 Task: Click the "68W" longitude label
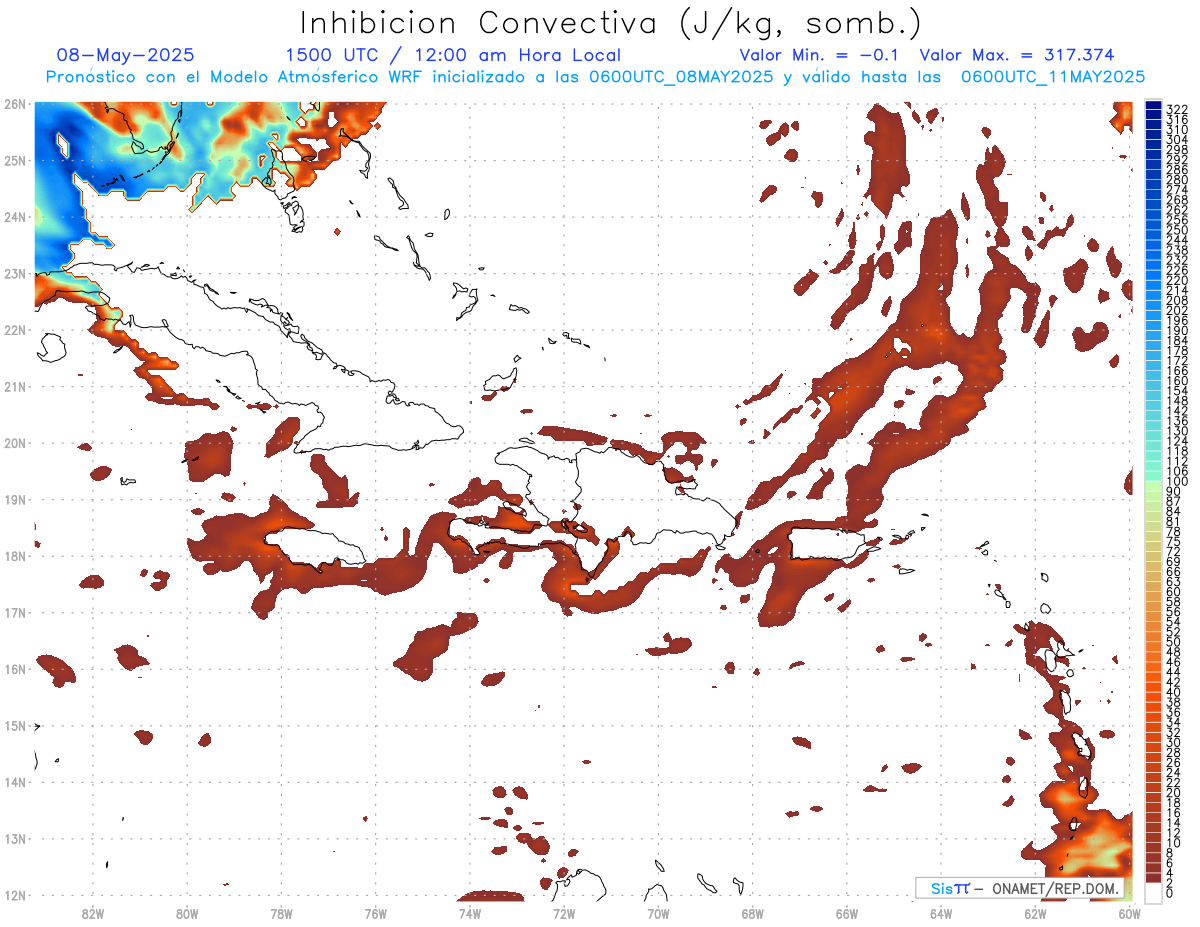pos(752,913)
